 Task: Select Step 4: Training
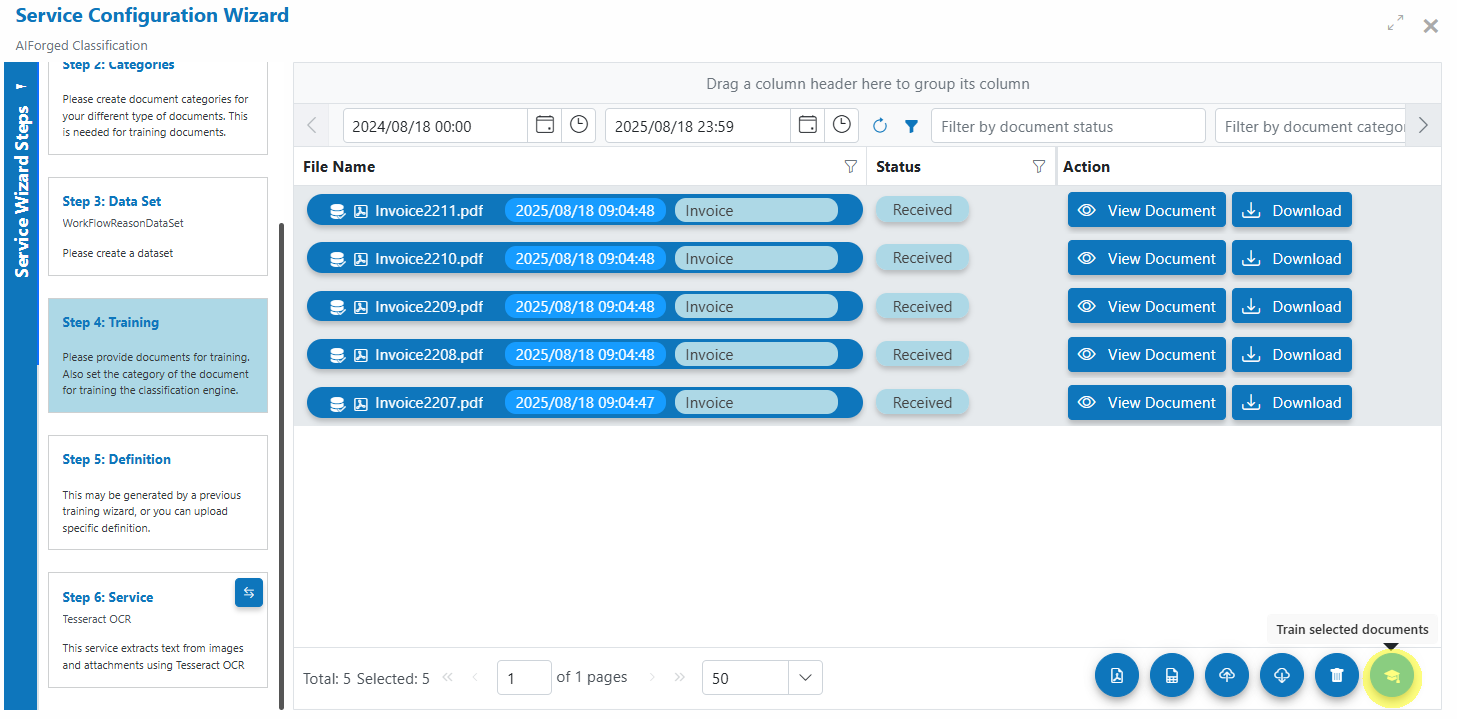[158, 355]
